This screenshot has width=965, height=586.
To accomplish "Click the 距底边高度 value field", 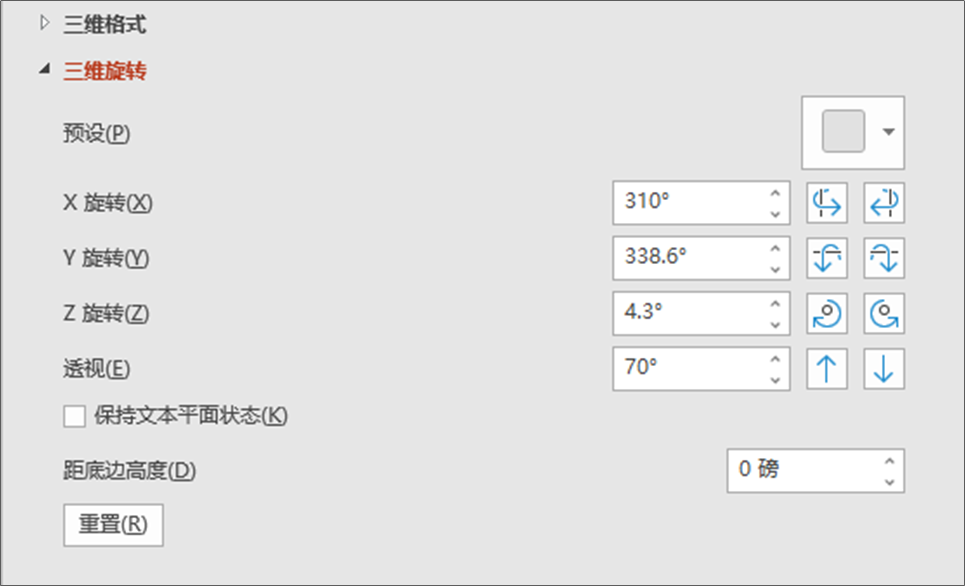I will click(x=802, y=470).
